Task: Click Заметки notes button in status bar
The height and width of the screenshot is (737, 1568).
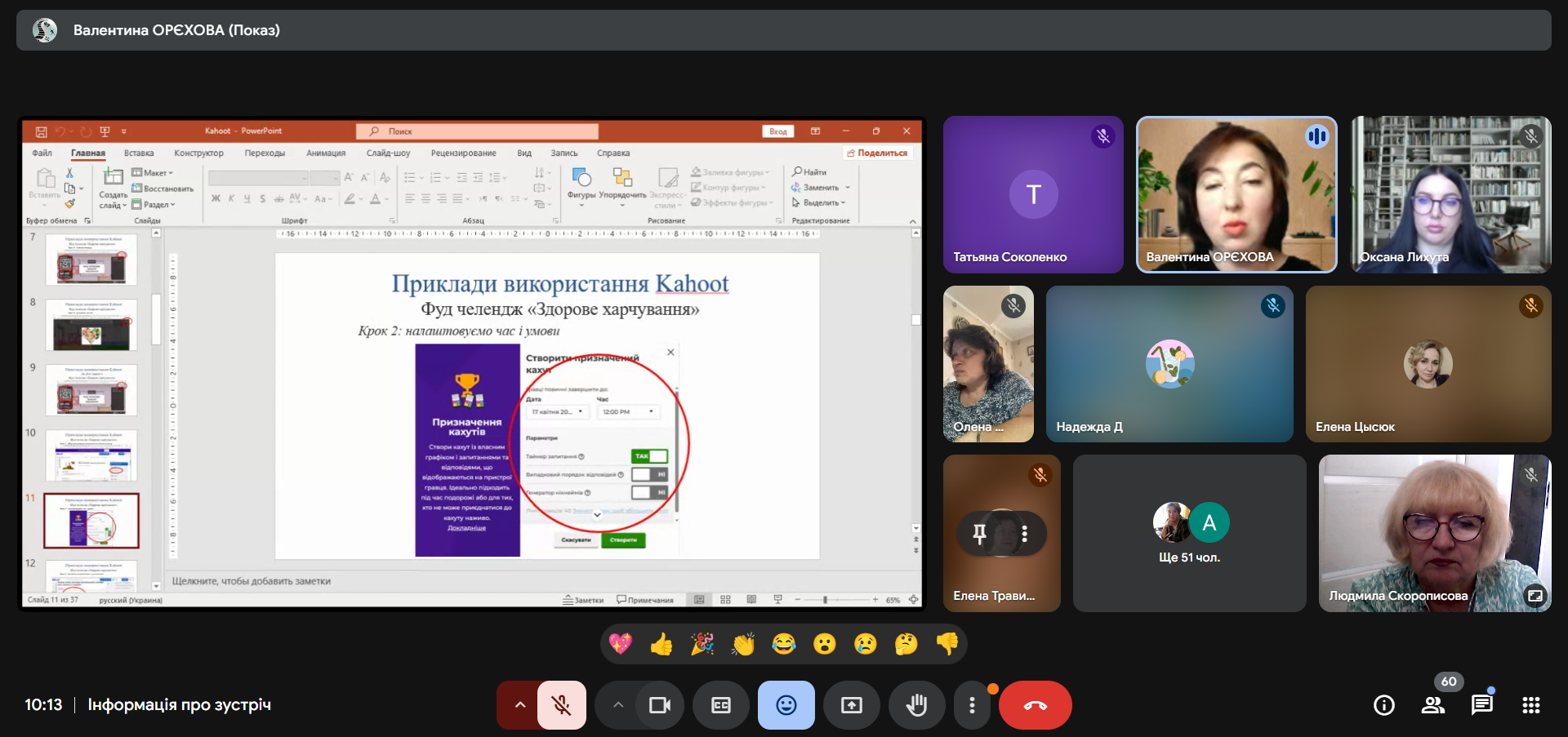Action: tap(583, 600)
